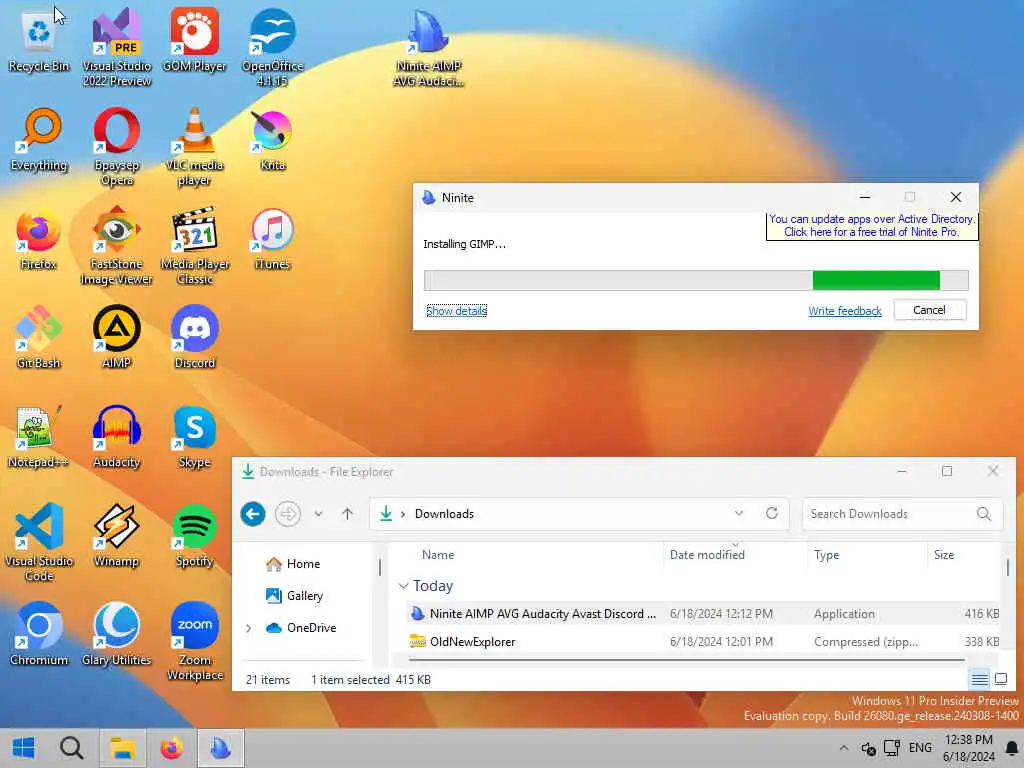
Task: Select the Git Bash desktop icon
Action: point(39,338)
